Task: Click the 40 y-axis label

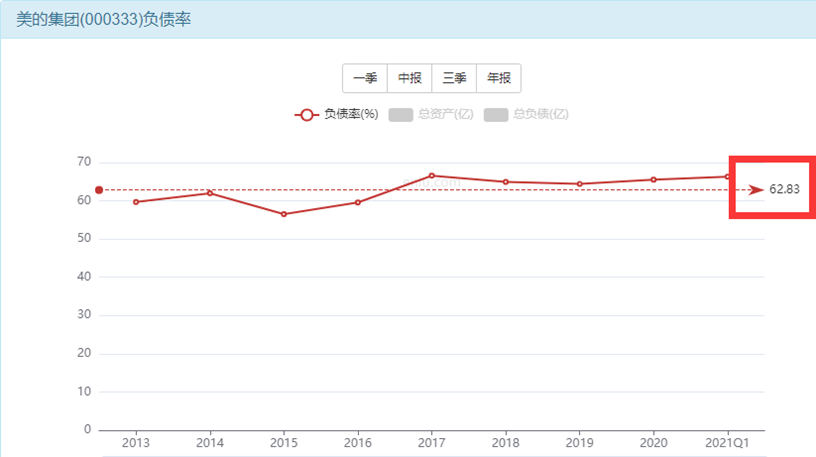Action: (x=84, y=276)
